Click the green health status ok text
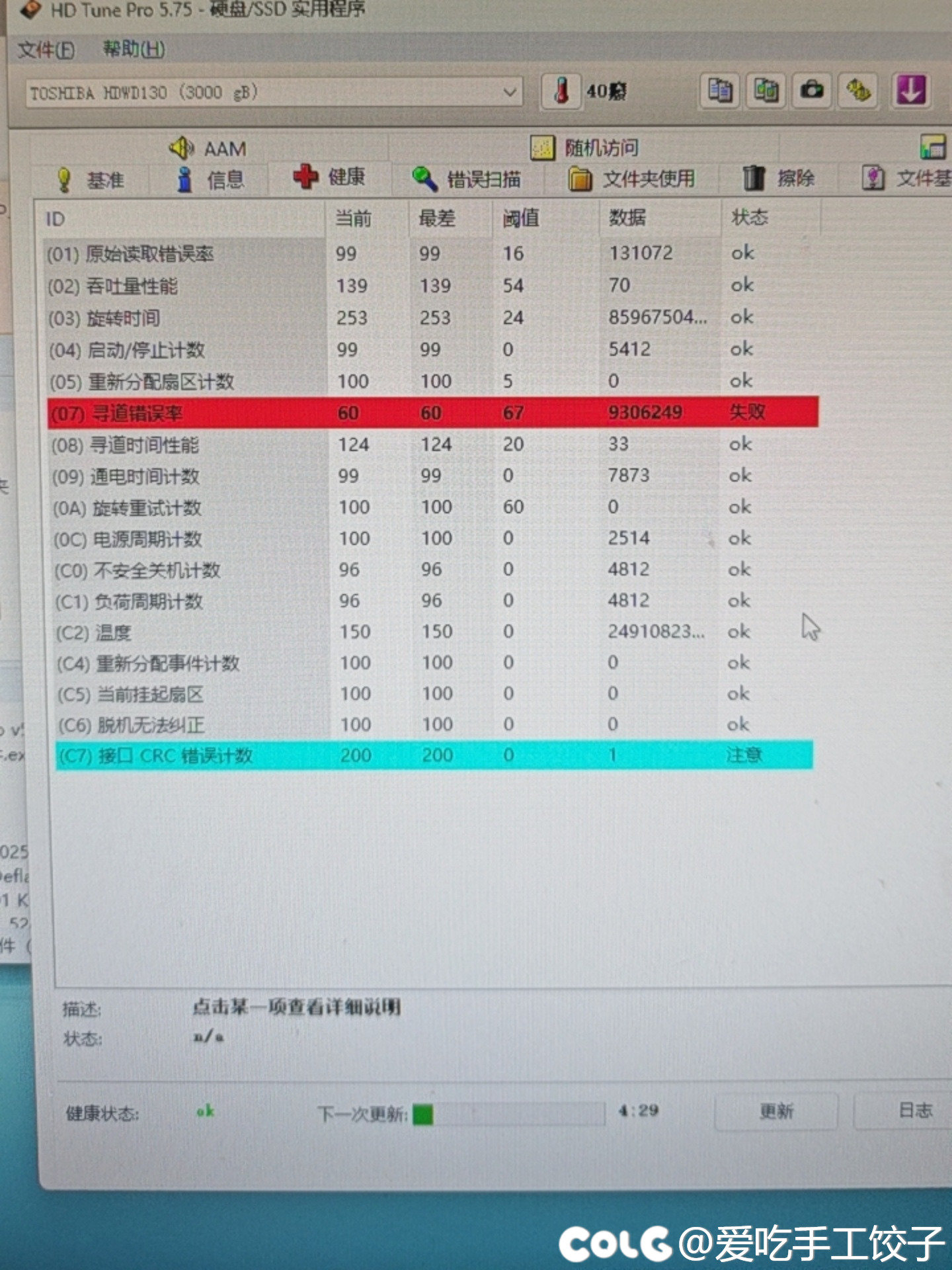The image size is (952, 1270). pos(205,1111)
